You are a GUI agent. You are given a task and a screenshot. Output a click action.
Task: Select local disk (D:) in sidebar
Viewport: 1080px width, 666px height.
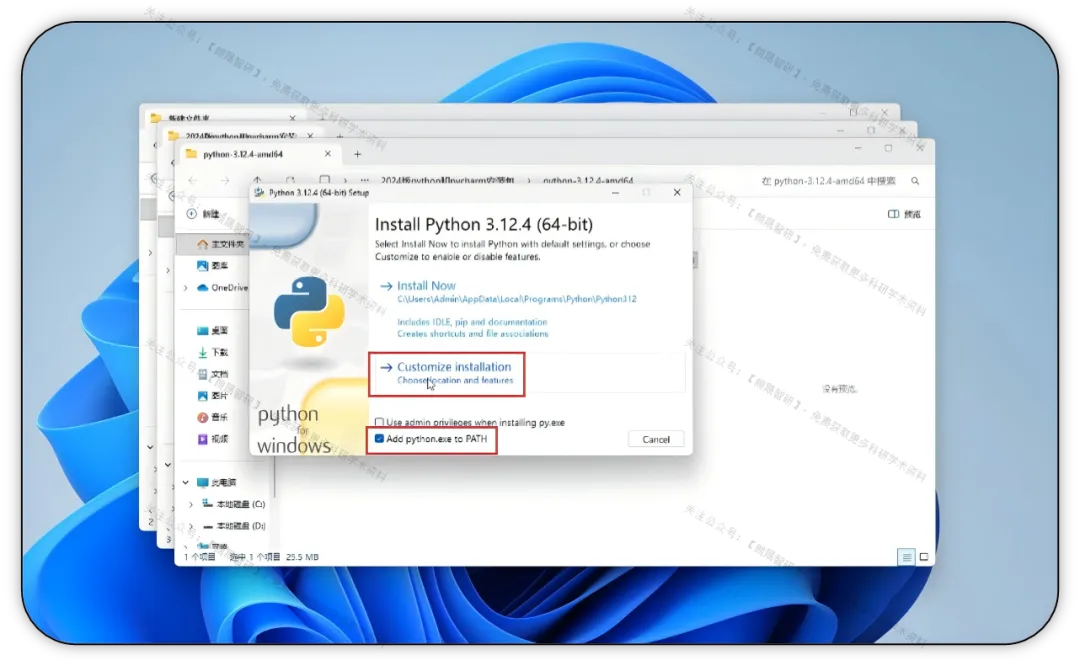coord(234,525)
